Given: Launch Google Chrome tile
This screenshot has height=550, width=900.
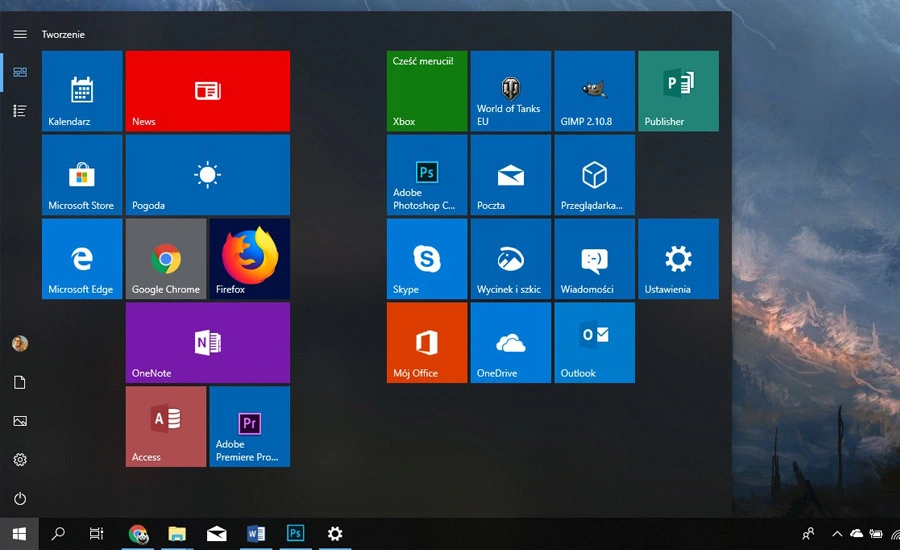Looking at the screenshot, I should tap(166, 259).
